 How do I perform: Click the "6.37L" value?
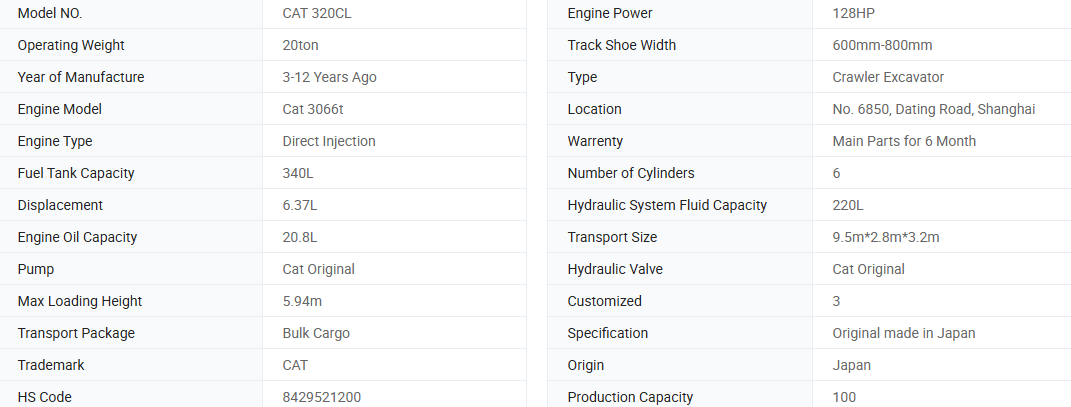coord(300,206)
